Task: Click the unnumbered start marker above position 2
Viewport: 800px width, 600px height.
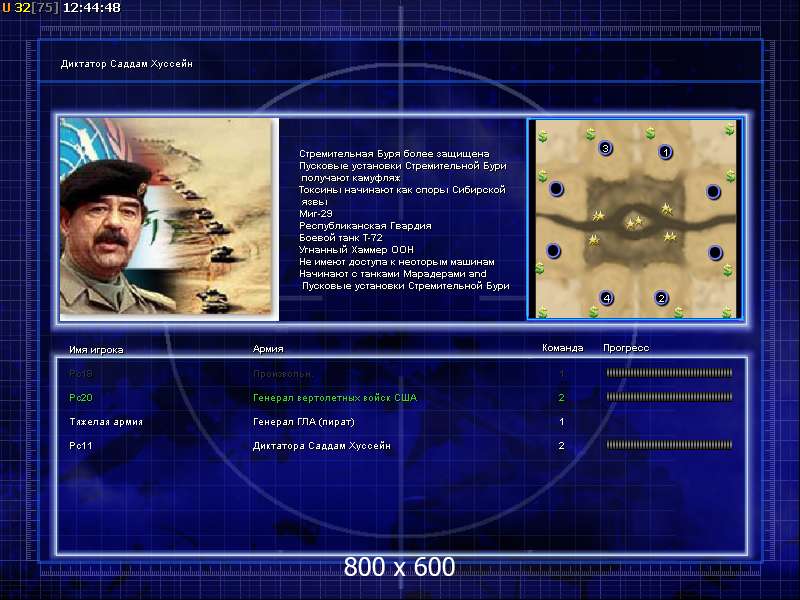Action: (x=715, y=252)
